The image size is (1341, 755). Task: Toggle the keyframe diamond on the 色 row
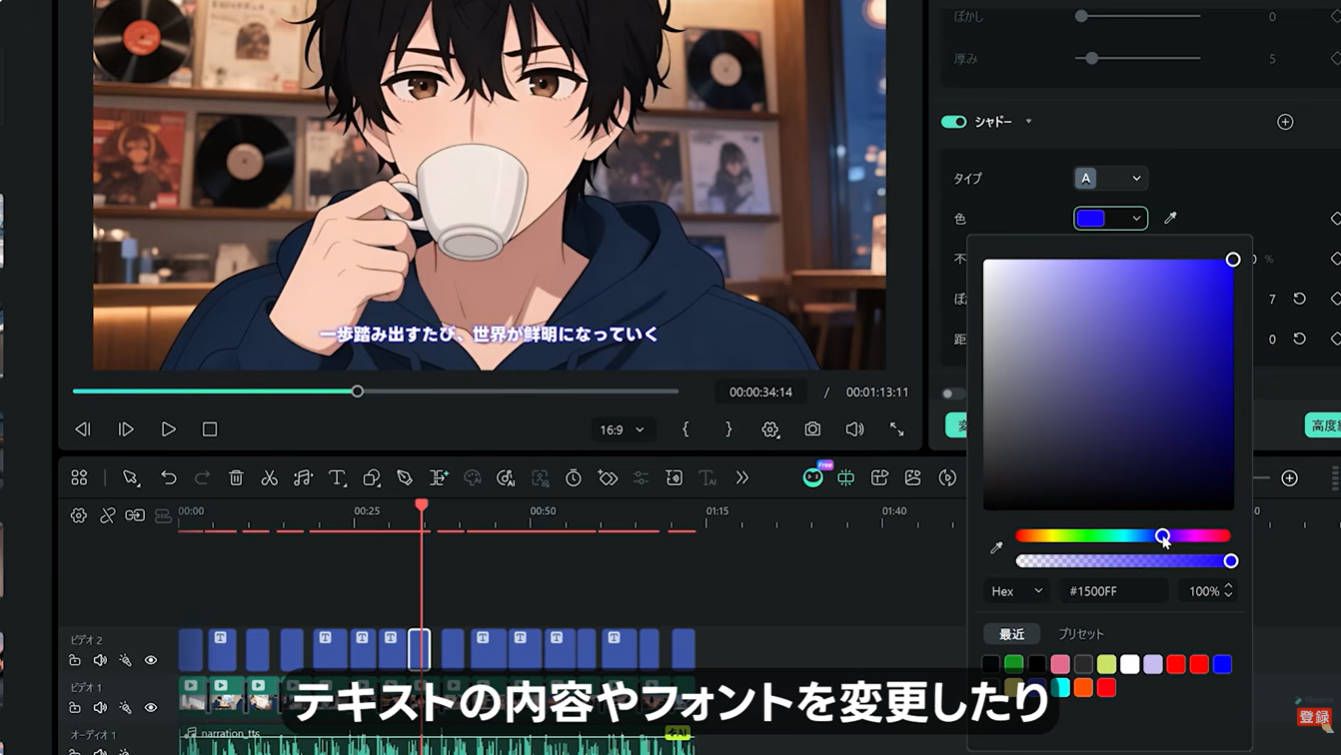(x=1335, y=218)
